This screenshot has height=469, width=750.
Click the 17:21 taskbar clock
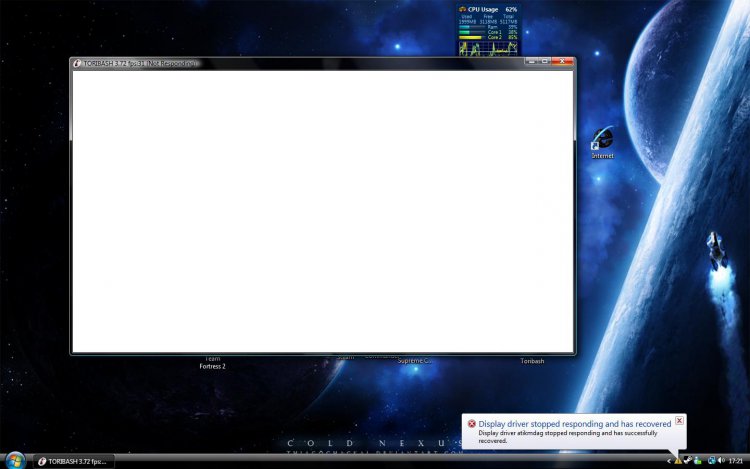pos(736,461)
